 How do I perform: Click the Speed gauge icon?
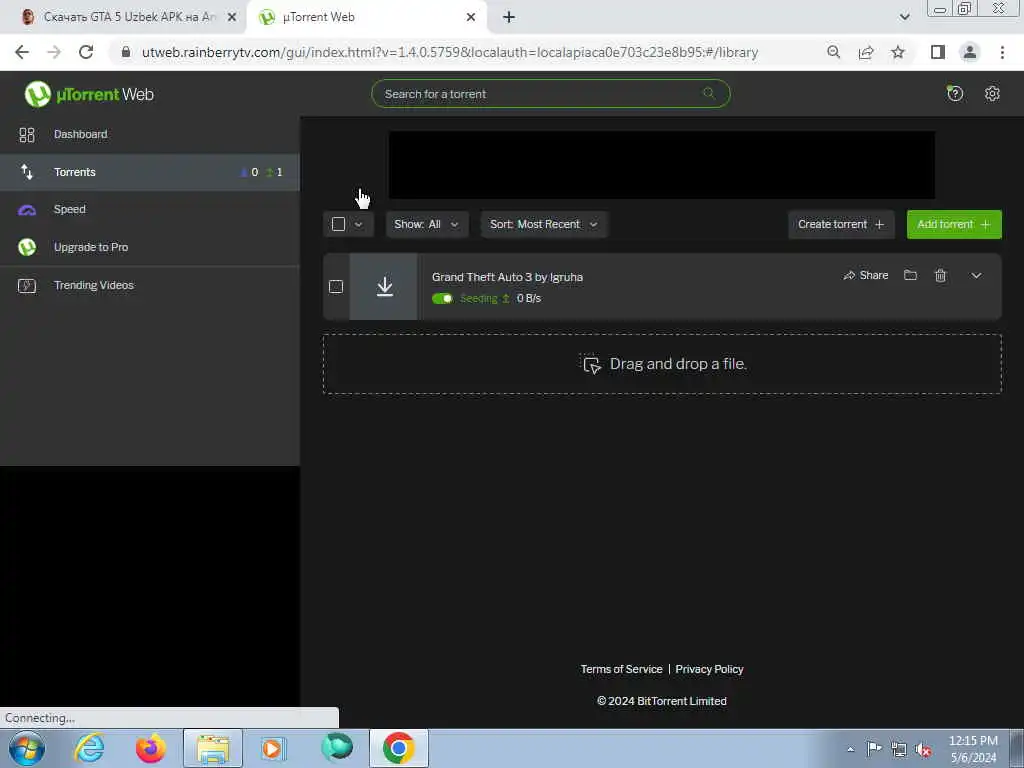[x=27, y=210]
